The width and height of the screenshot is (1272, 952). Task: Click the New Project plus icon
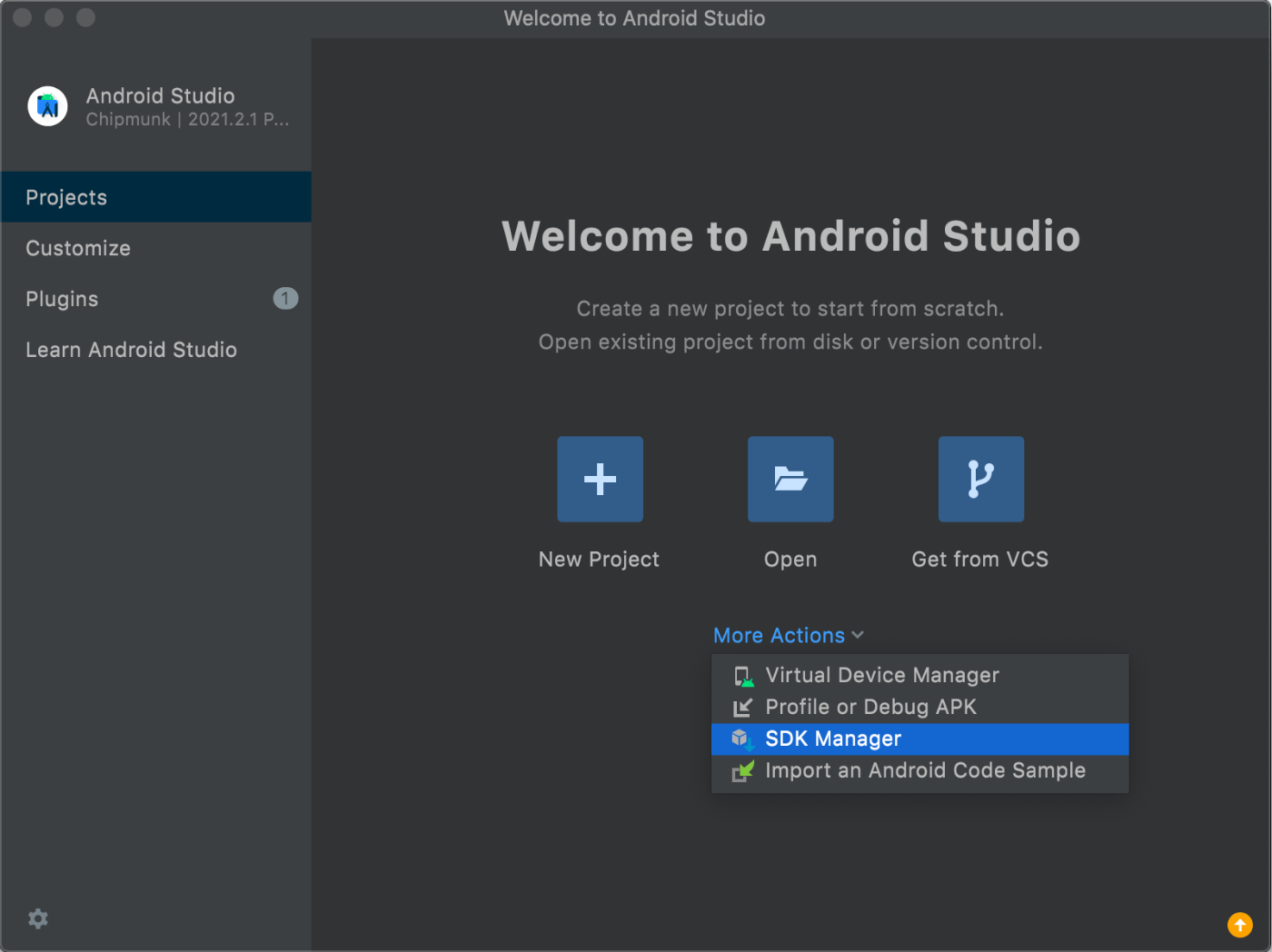click(600, 479)
